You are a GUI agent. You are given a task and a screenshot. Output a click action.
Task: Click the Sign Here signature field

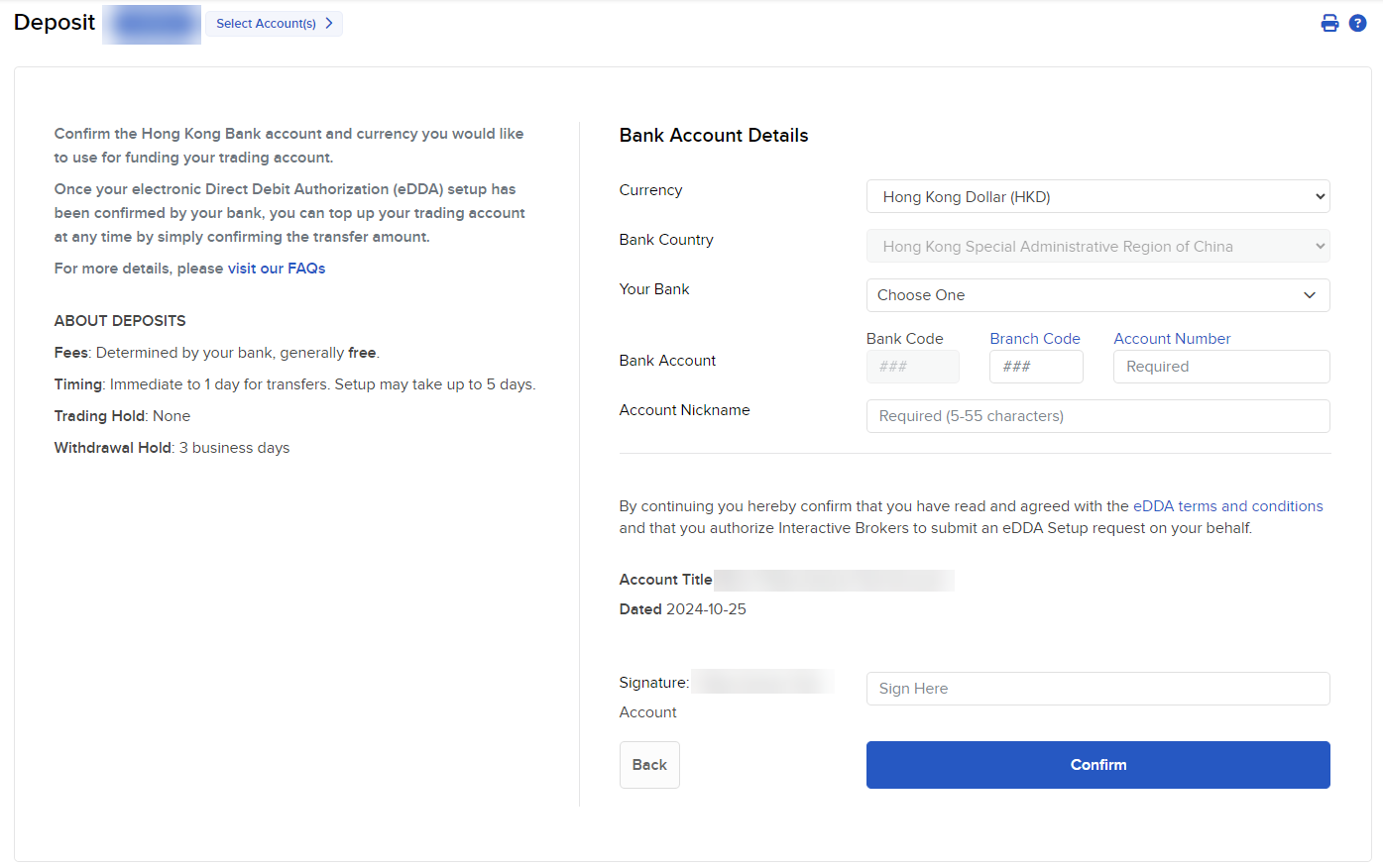1097,688
